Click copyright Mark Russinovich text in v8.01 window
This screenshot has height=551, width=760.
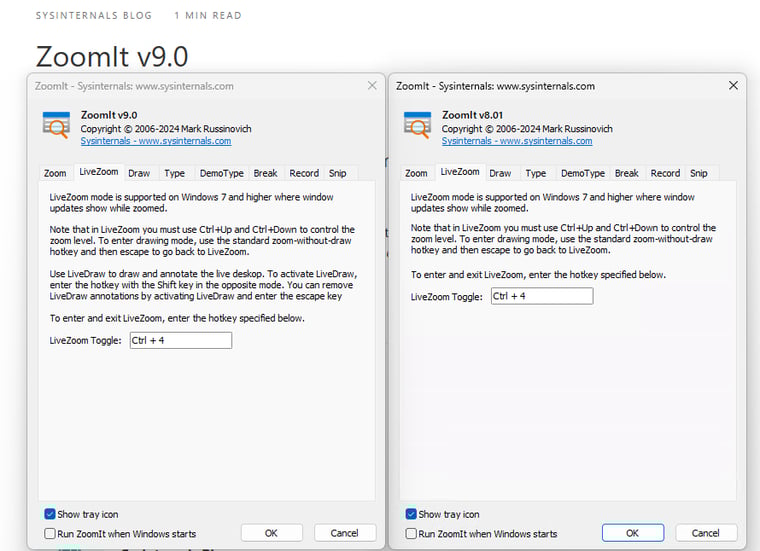(x=527, y=129)
